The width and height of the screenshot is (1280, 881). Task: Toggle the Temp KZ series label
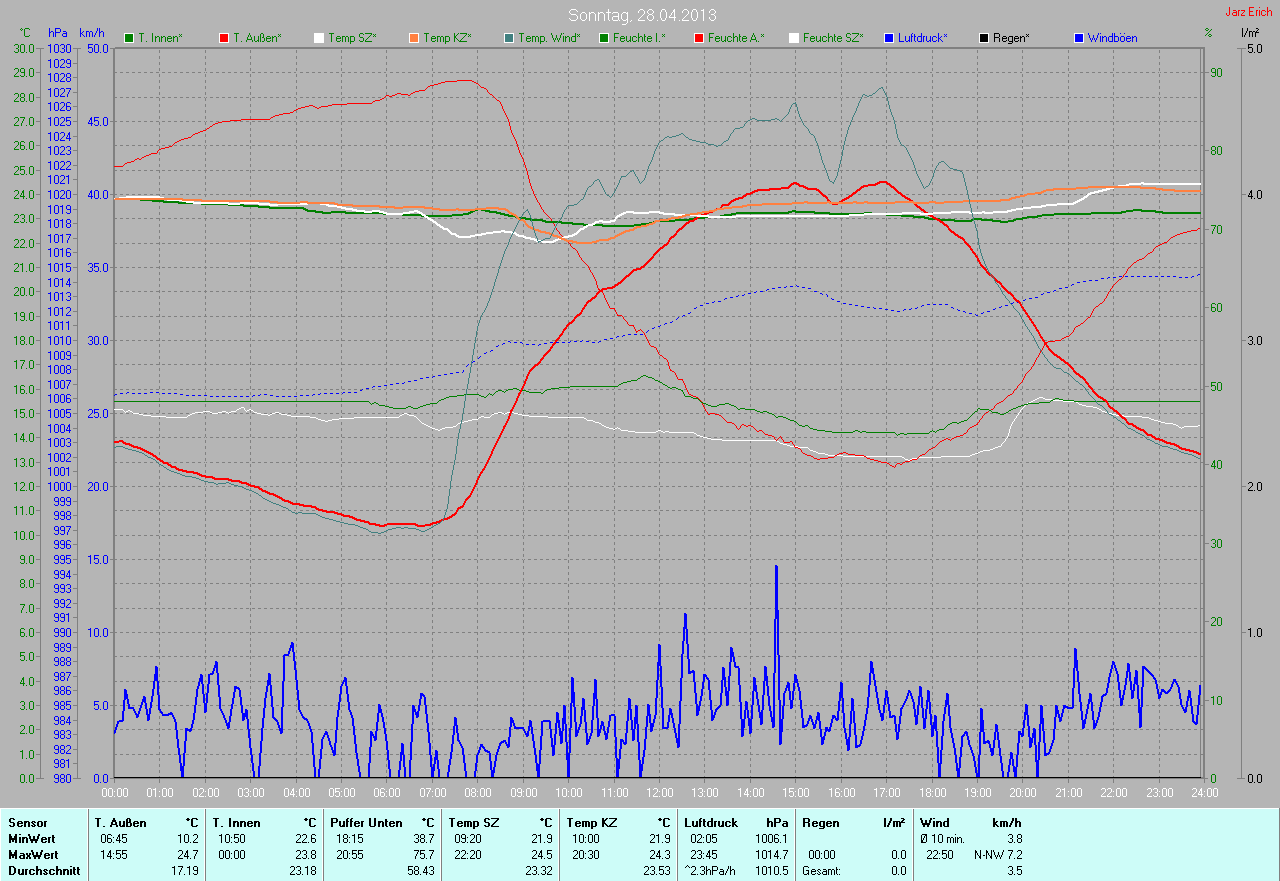coord(446,38)
